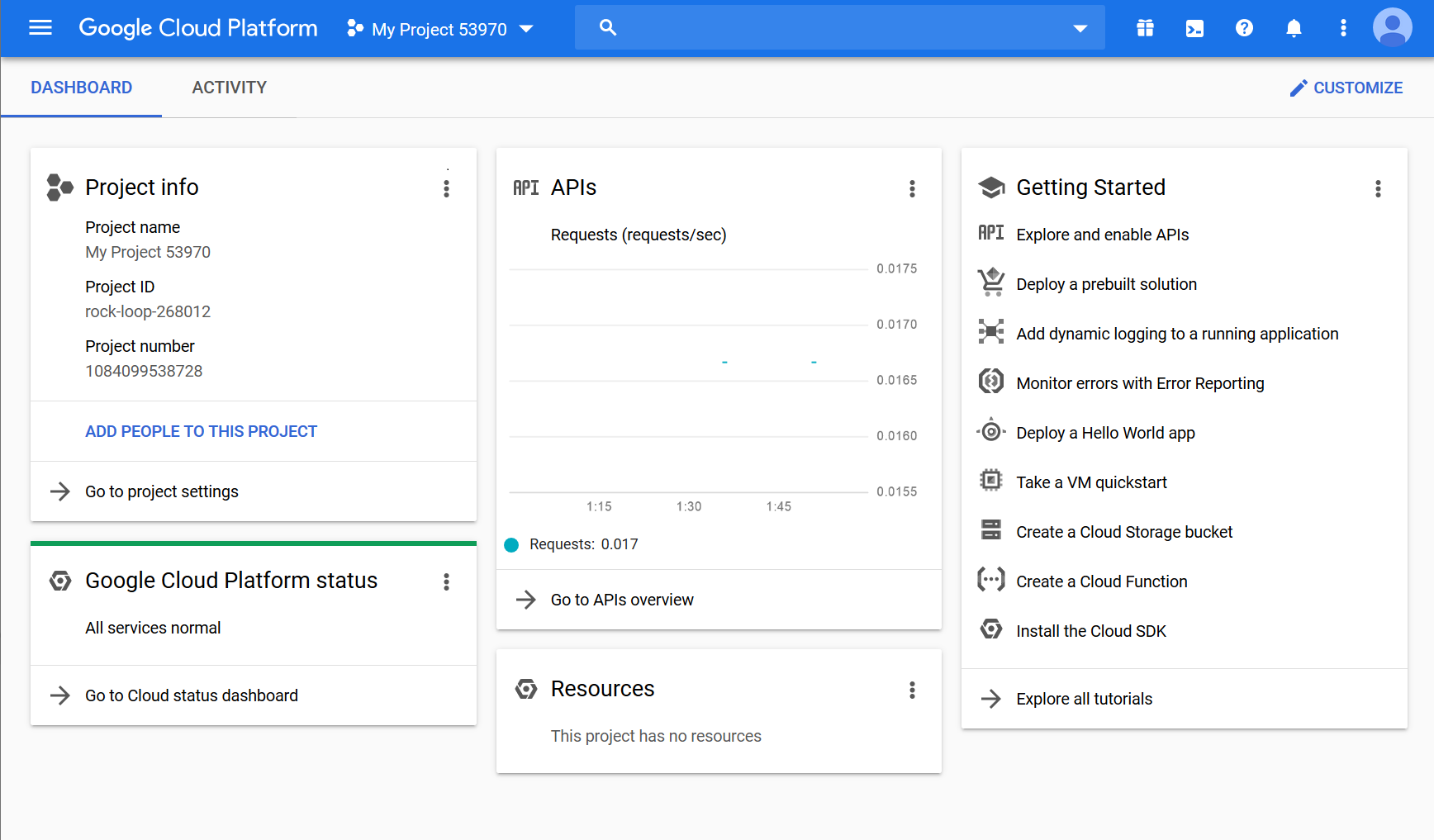Image resolution: width=1434 pixels, height=840 pixels.
Task: Open Deploy a prebuilt solution
Action: (1106, 284)
